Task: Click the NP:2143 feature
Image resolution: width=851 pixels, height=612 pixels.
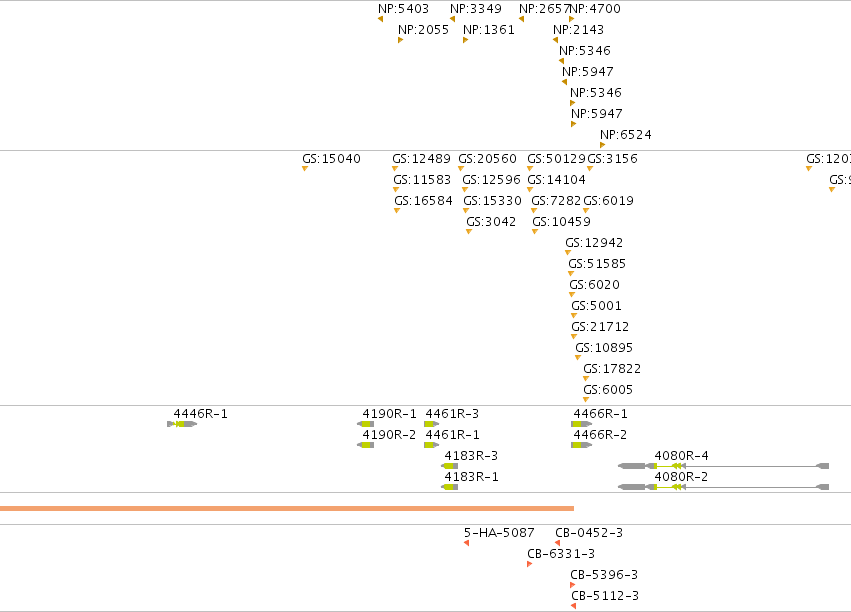Action: pos(555,40)
